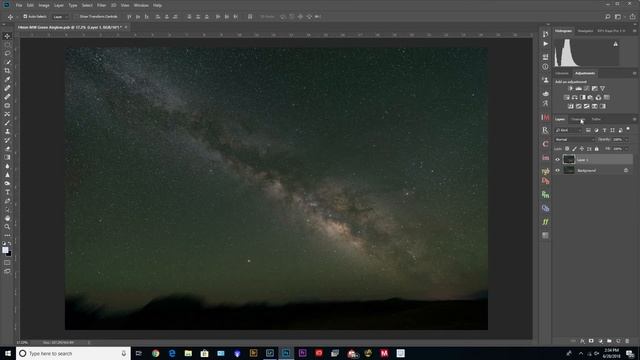The image size is (640, 360).
Task: Hide the Layer 1 layer
Action: (558, 160)
